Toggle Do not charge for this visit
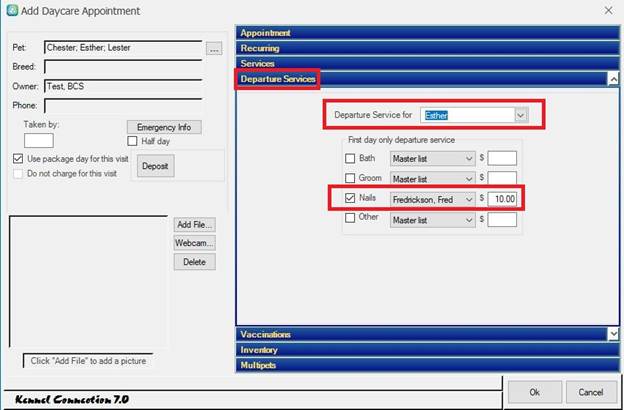The width and height of the screenshot is (624, 410). [x=18, y=174]
